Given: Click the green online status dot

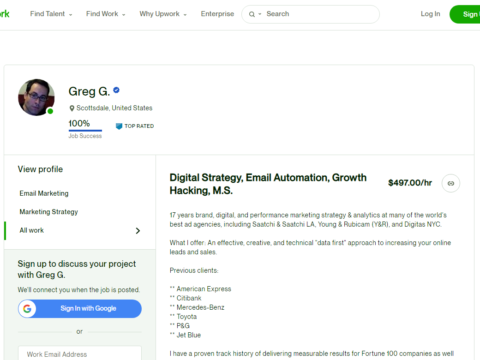Looking at the screenshot, I should point(50,111).
